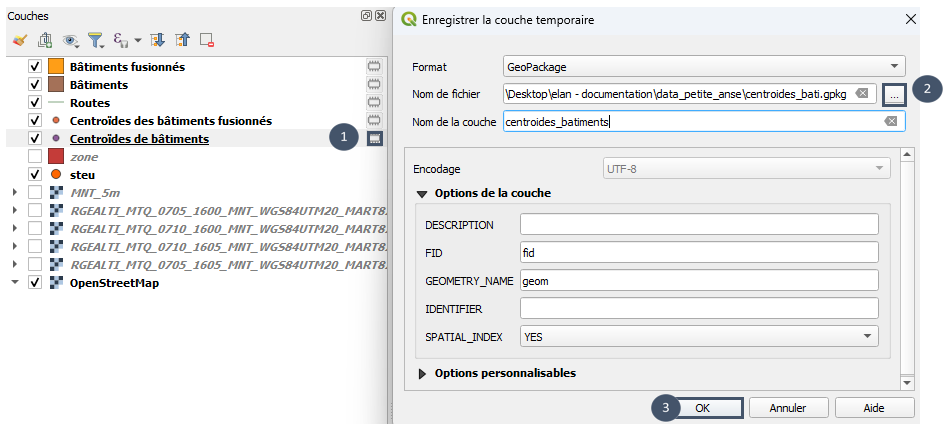Expand the MNT_5m layer tree node

point(14,192)
